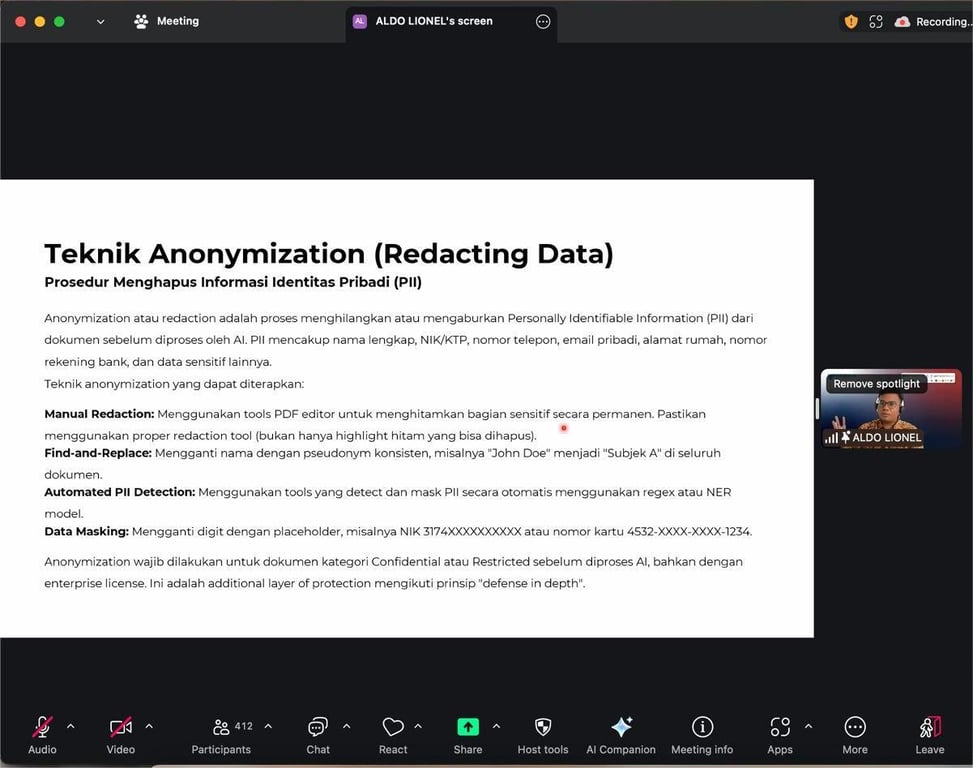Expand video options arrow next to Video

click(149, 726)
